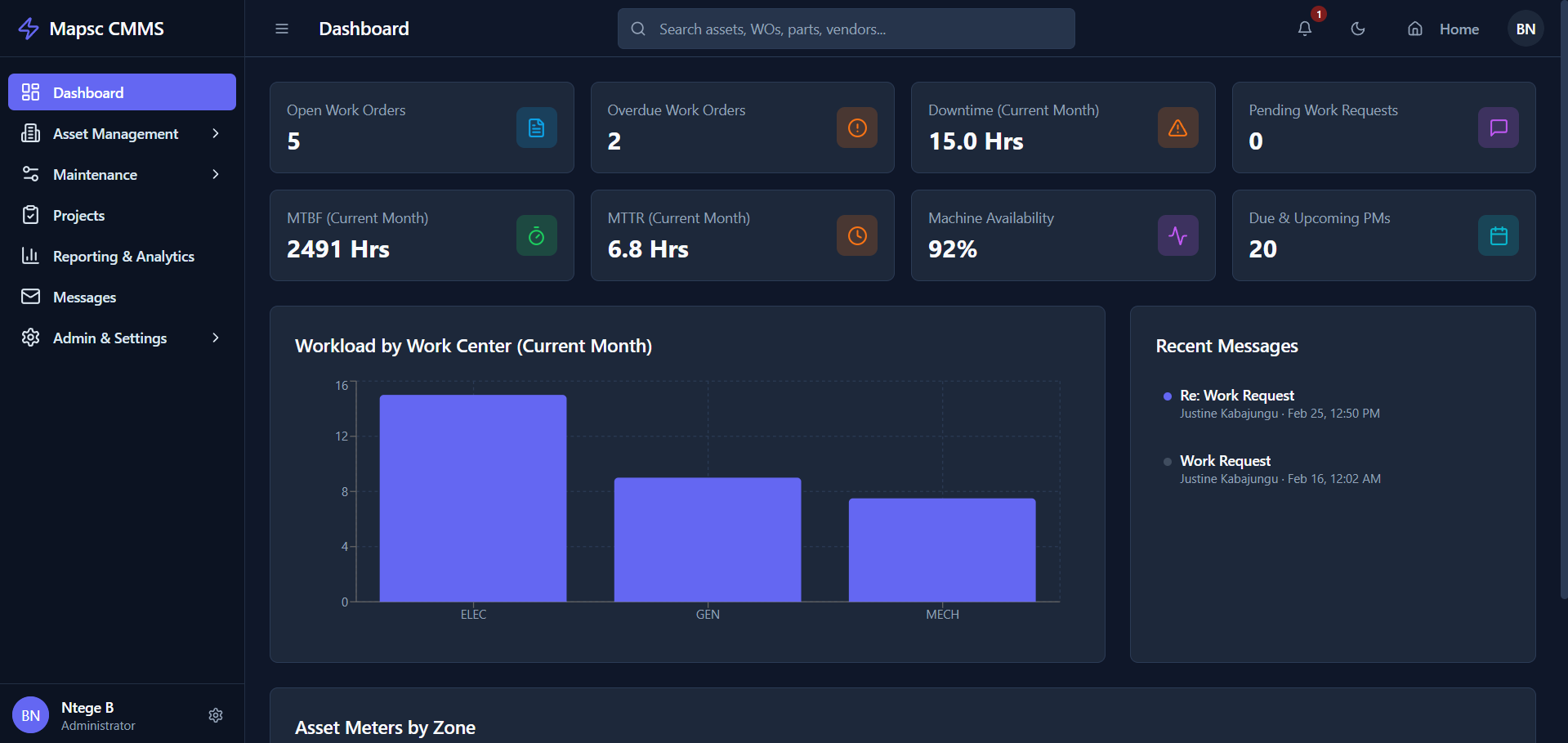Screen dimensions: 1568x743
Task: Click the 'Asset Meters by Zone' heading
Action: pos(385,727)
